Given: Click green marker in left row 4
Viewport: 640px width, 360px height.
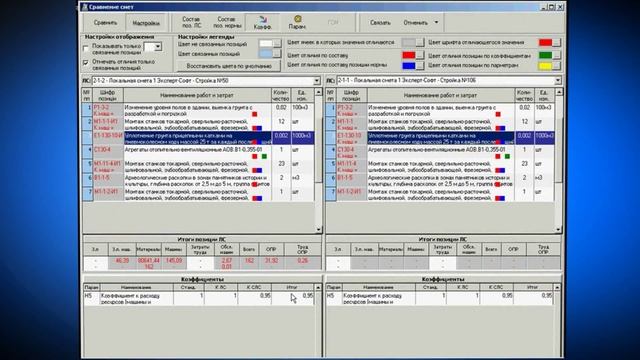Looking at the screenshot, I should pos(264,156).
